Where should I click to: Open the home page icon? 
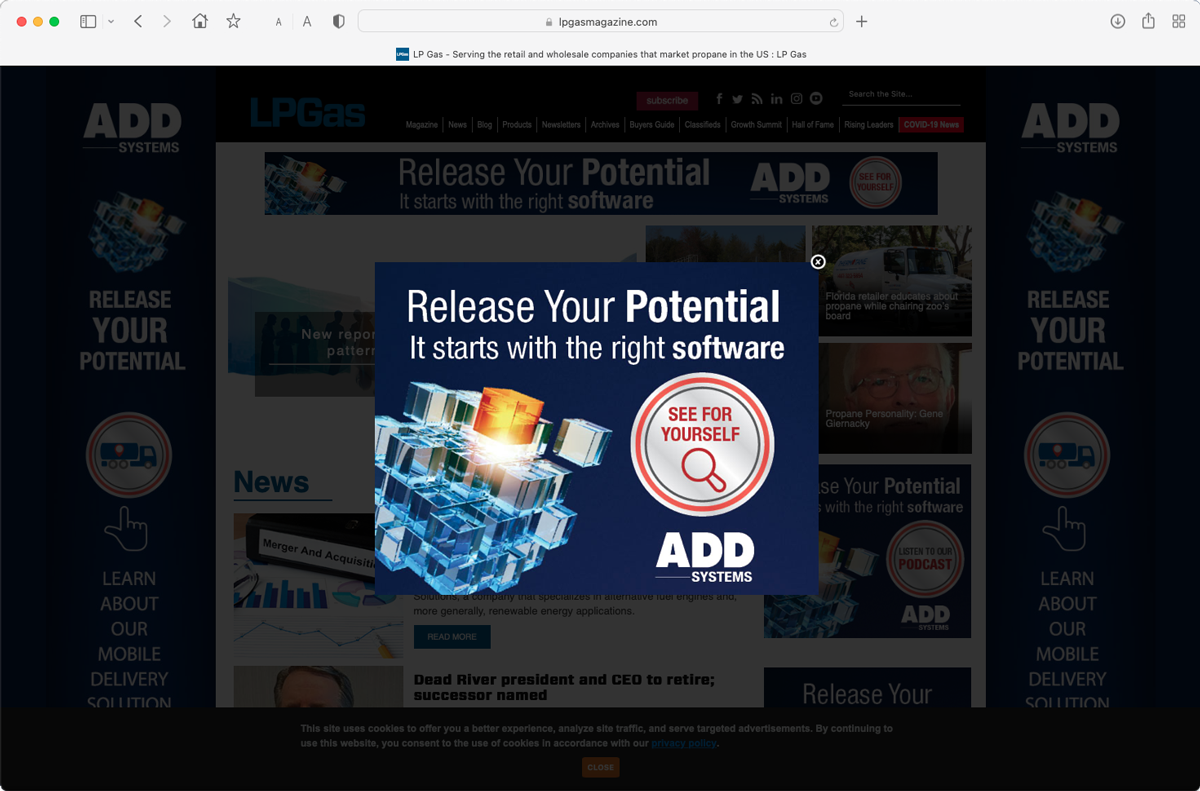point(200,22)
